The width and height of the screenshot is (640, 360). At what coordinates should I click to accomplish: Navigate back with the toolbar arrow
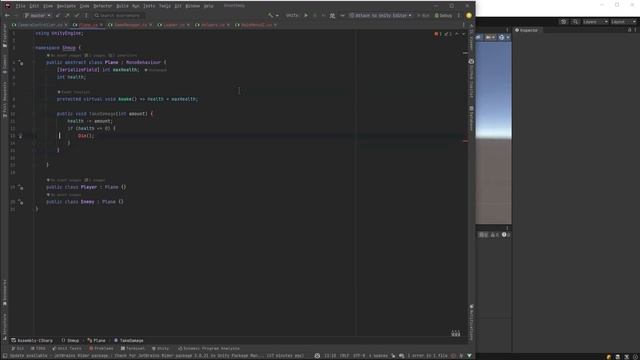pyautogui.click(x=7, y=16)
